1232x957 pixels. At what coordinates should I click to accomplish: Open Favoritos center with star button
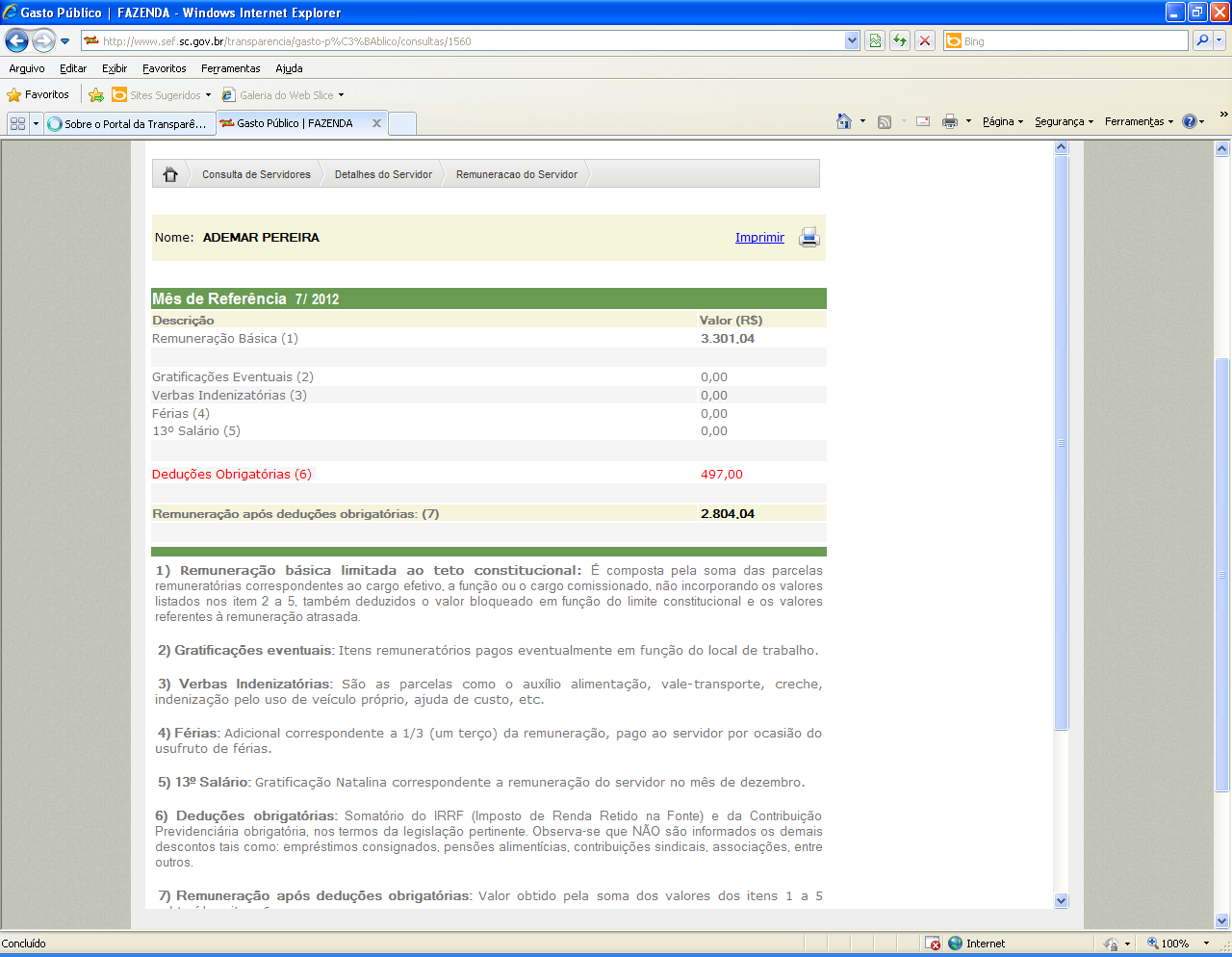coord(38,94)
